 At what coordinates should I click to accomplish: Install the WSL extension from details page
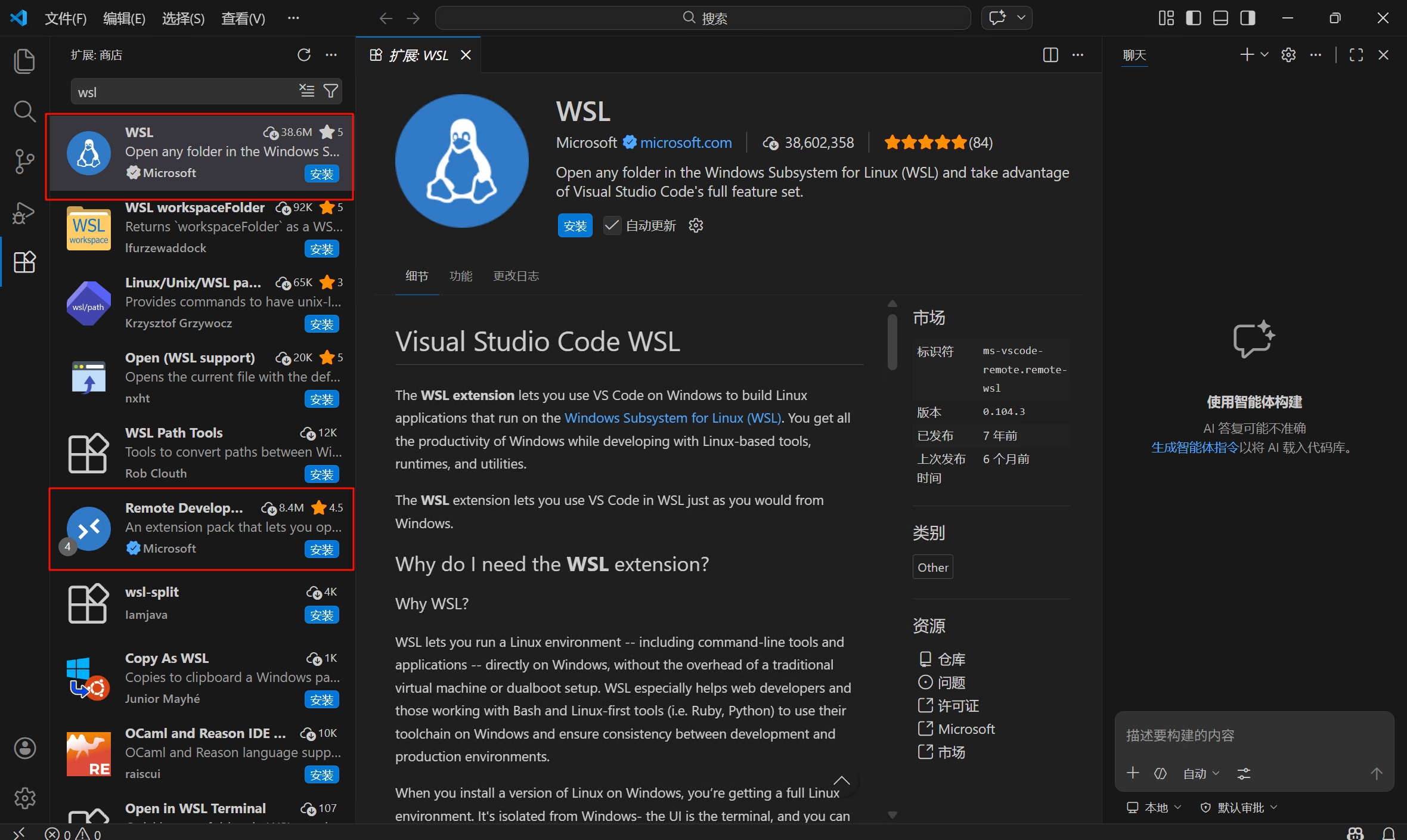coord(575,225)
